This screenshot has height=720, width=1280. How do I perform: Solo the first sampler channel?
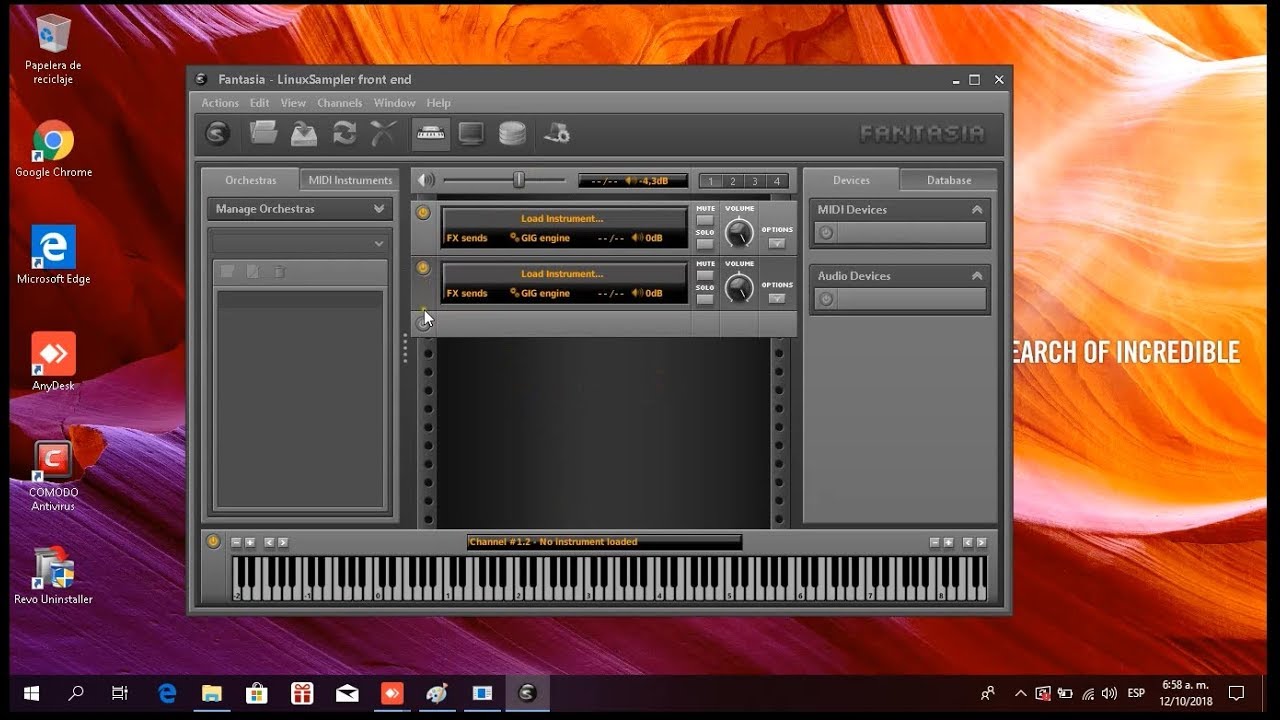click(x=706, y=244)
